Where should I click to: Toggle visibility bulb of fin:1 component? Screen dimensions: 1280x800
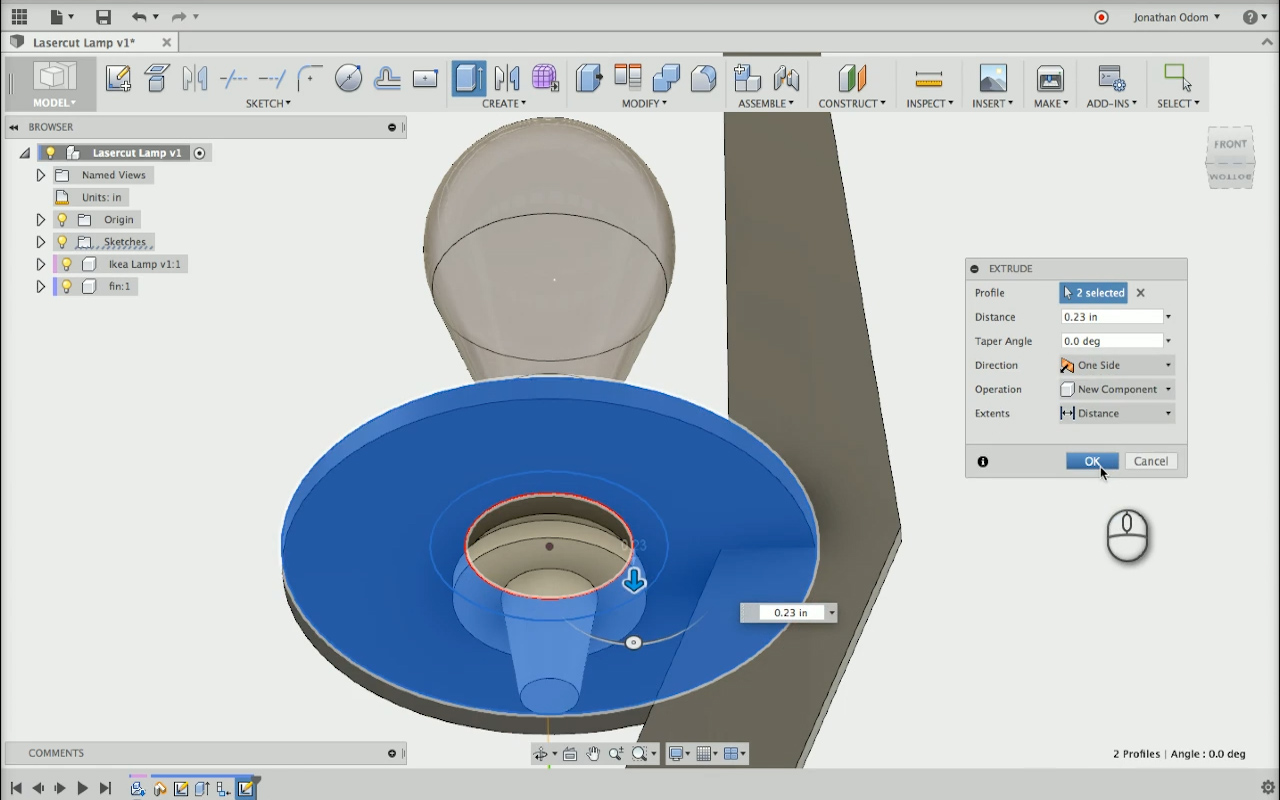point(67,286)
